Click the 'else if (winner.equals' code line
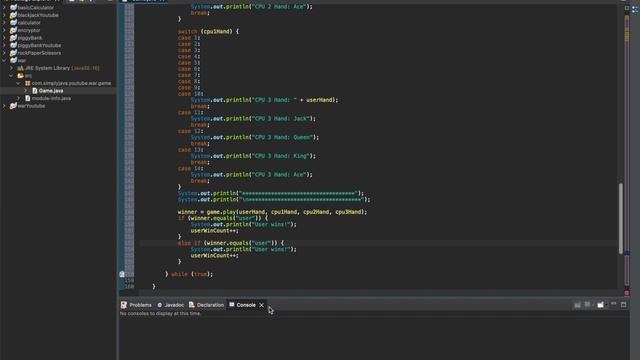 (x=231, y=243)
